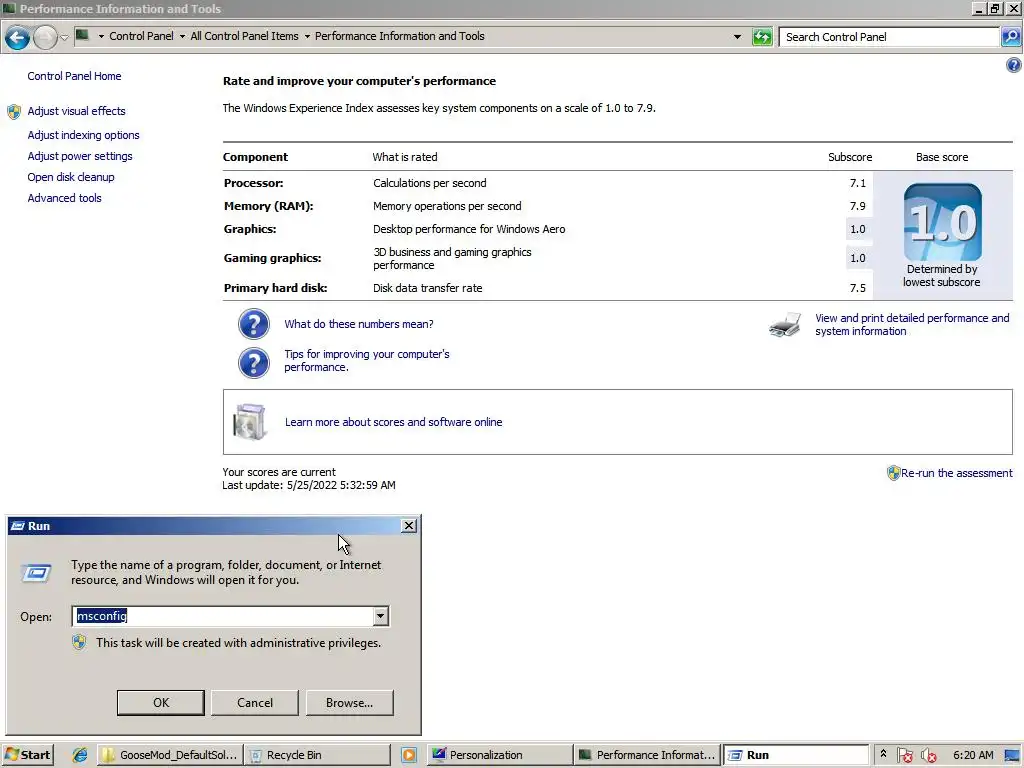
Task: Switch to Personalization taskbar window
Action: tap(500, 755)
